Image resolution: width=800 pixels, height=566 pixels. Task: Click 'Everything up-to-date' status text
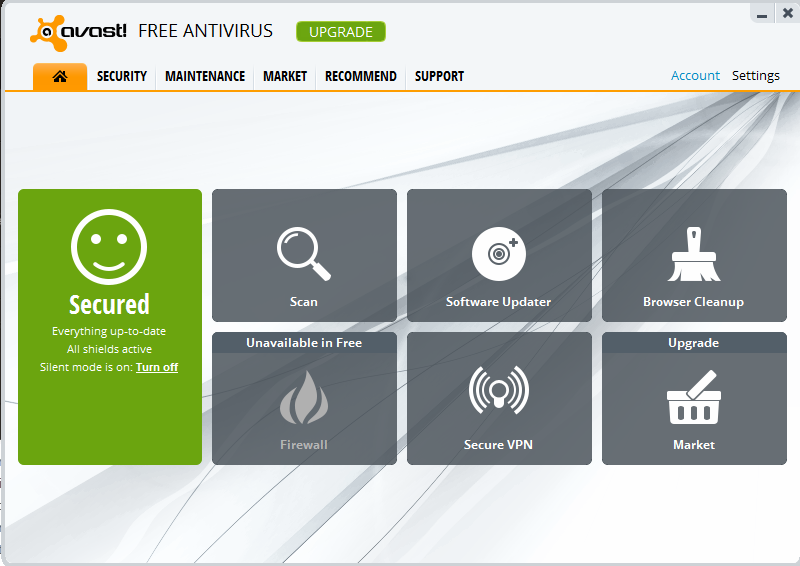[x=109, y=331]
